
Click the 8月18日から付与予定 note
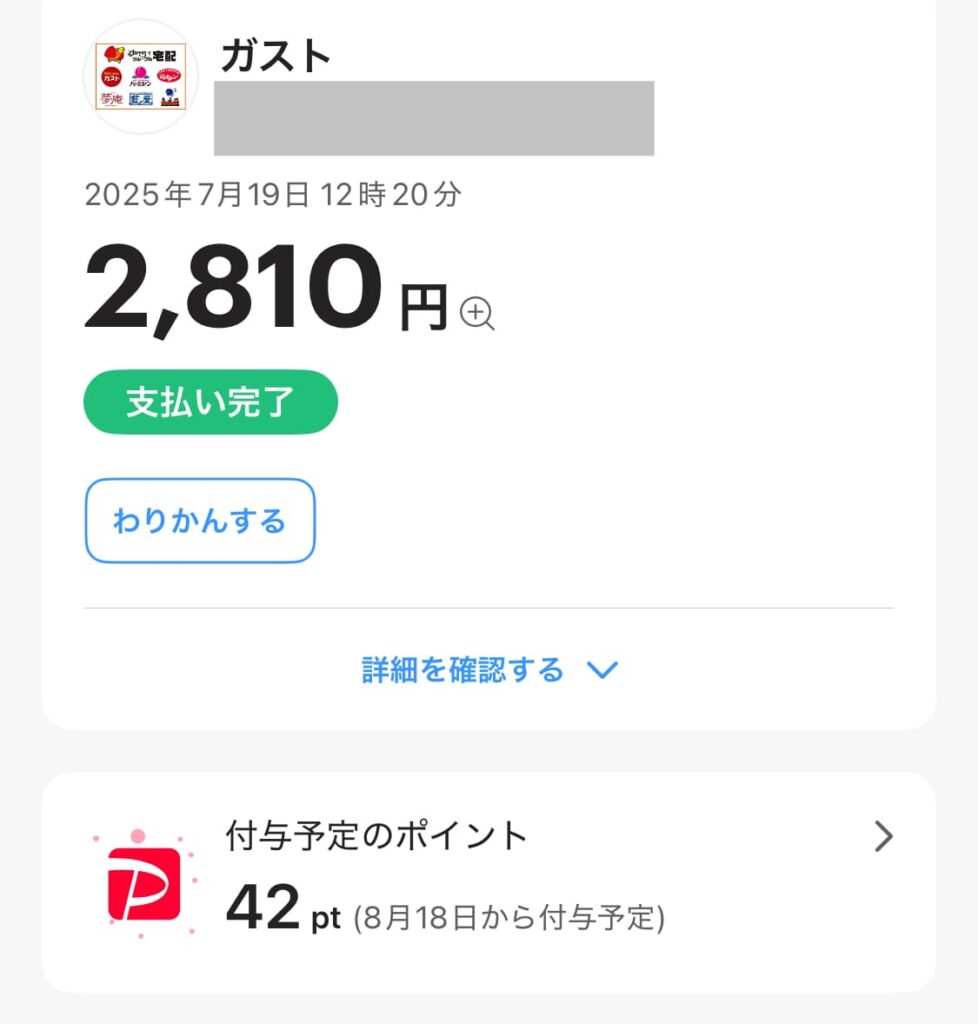[x=509, y=918]
